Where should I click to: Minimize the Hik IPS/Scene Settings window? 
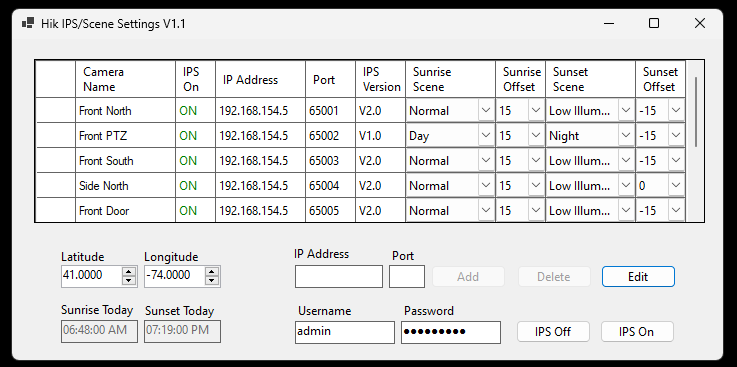coord(610,23)
